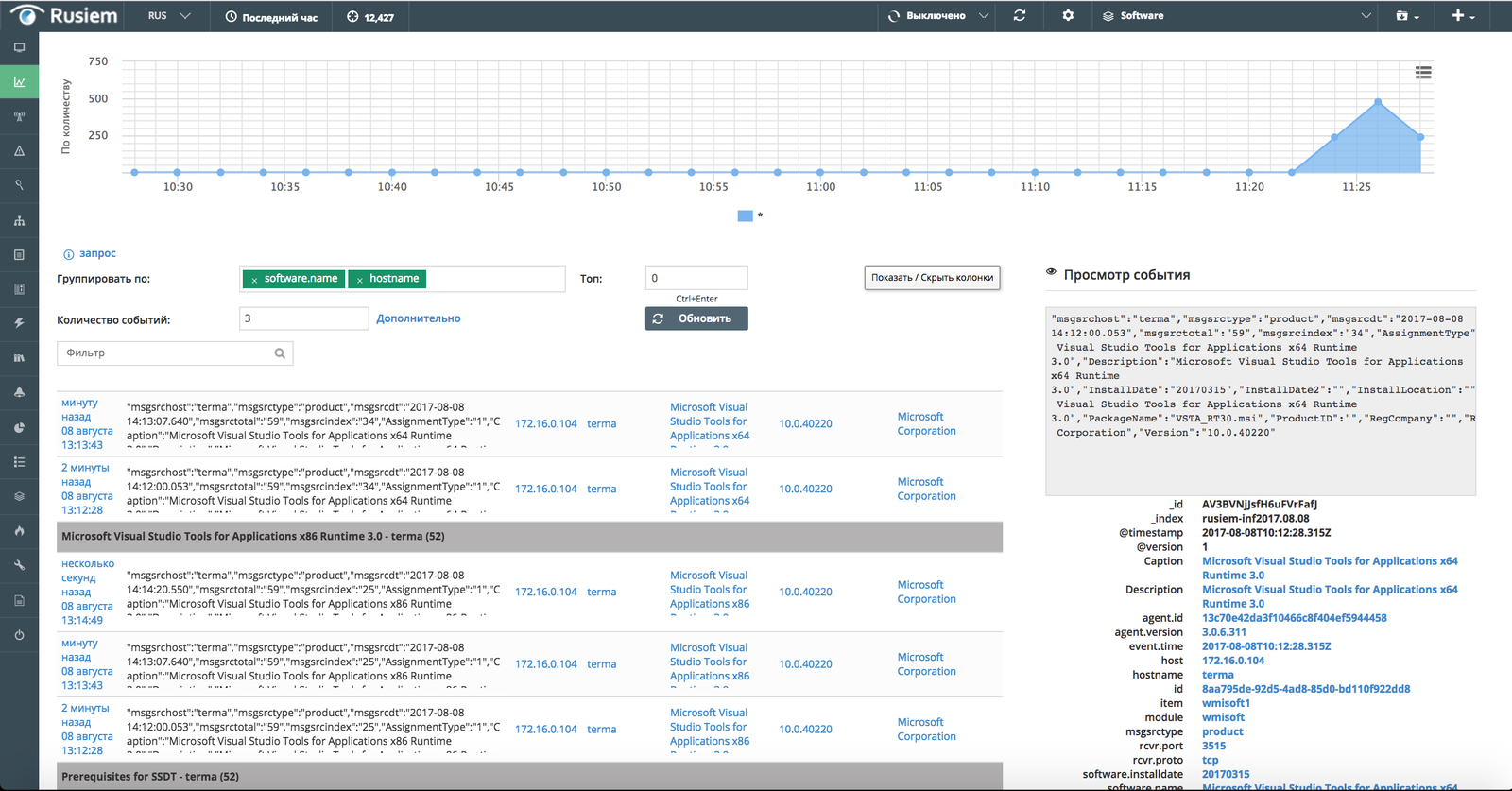The width and height of the screenshot is (1512, 791).
Task: Expand the Prerequisites for SSDT - terma group
Action: click(x=529, y=777)
